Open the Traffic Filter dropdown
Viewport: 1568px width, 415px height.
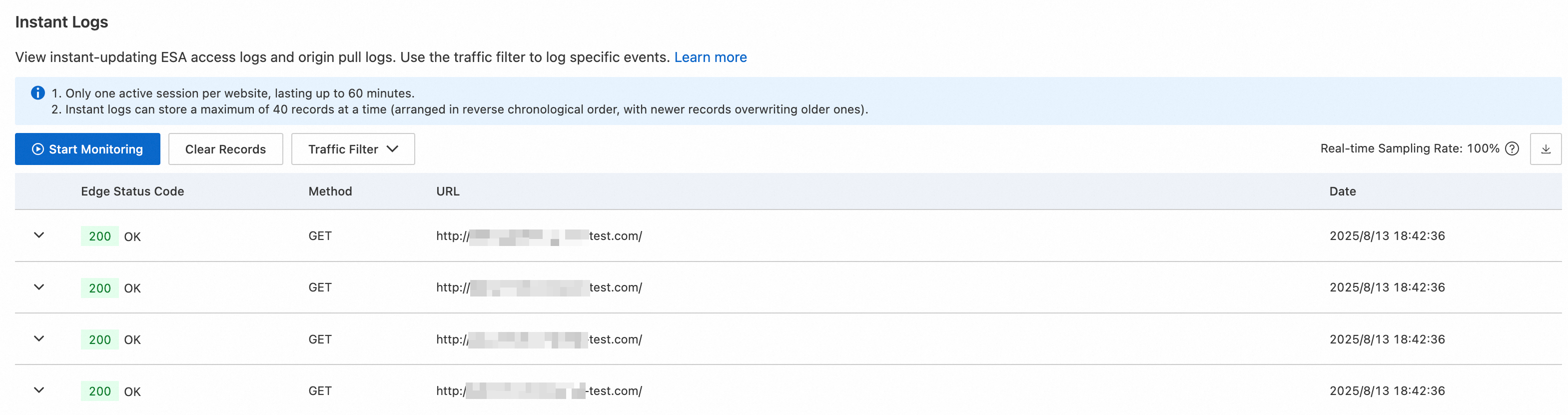[x=353, y=149]
